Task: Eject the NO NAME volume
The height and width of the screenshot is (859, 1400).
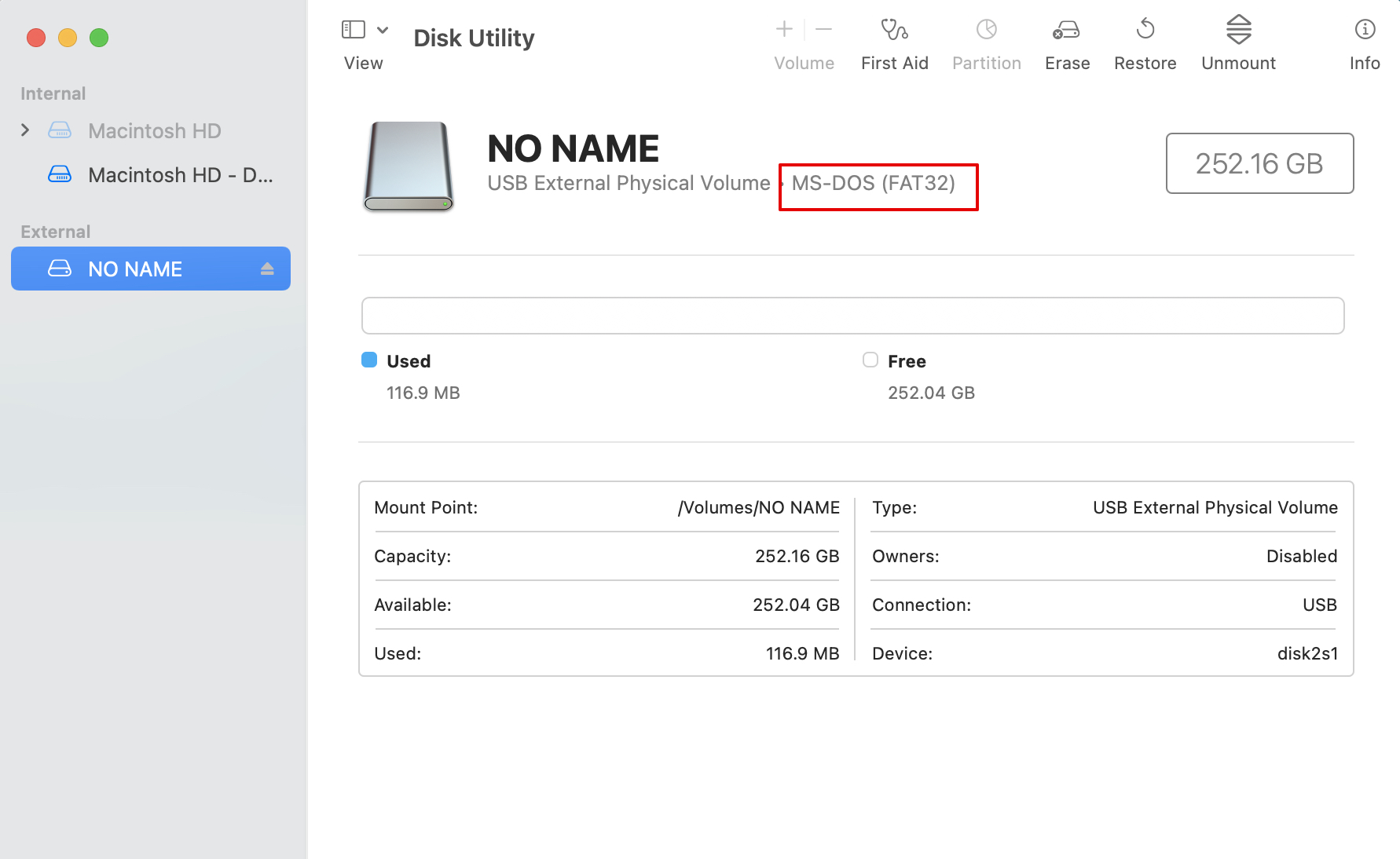Action: (267, 269)
